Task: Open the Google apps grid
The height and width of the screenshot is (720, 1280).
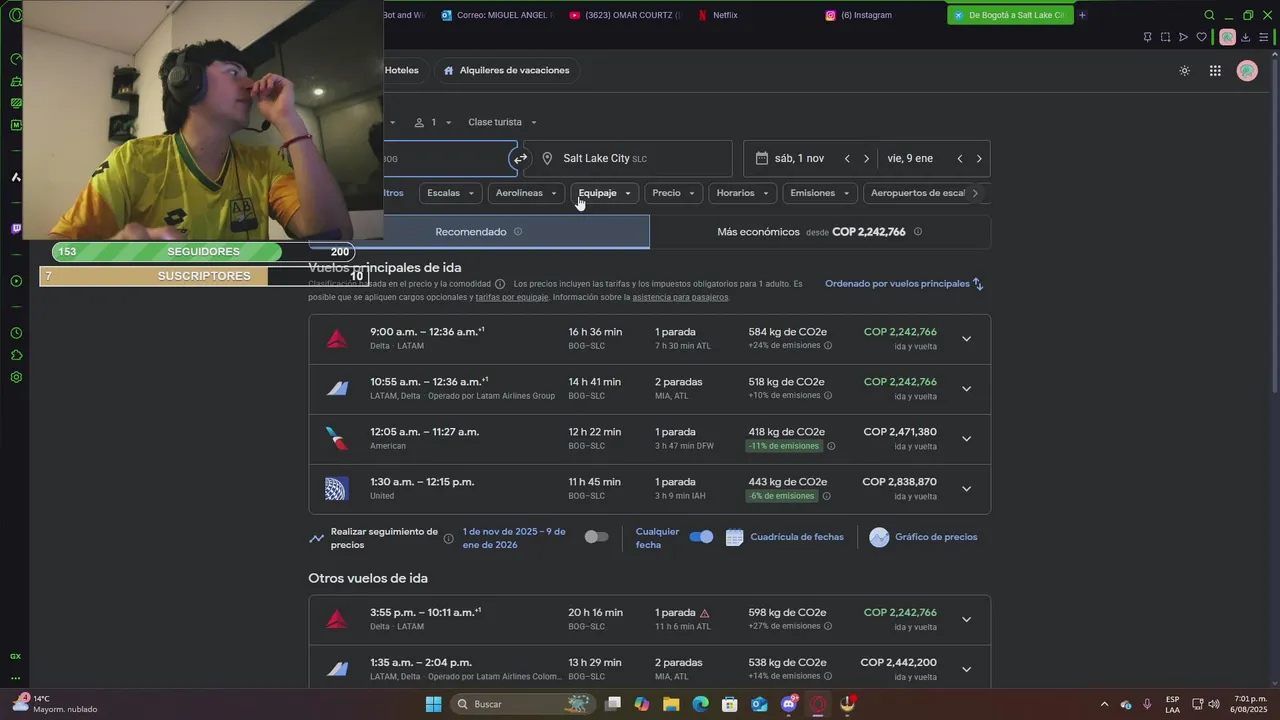Action: tap(1215, 71)
